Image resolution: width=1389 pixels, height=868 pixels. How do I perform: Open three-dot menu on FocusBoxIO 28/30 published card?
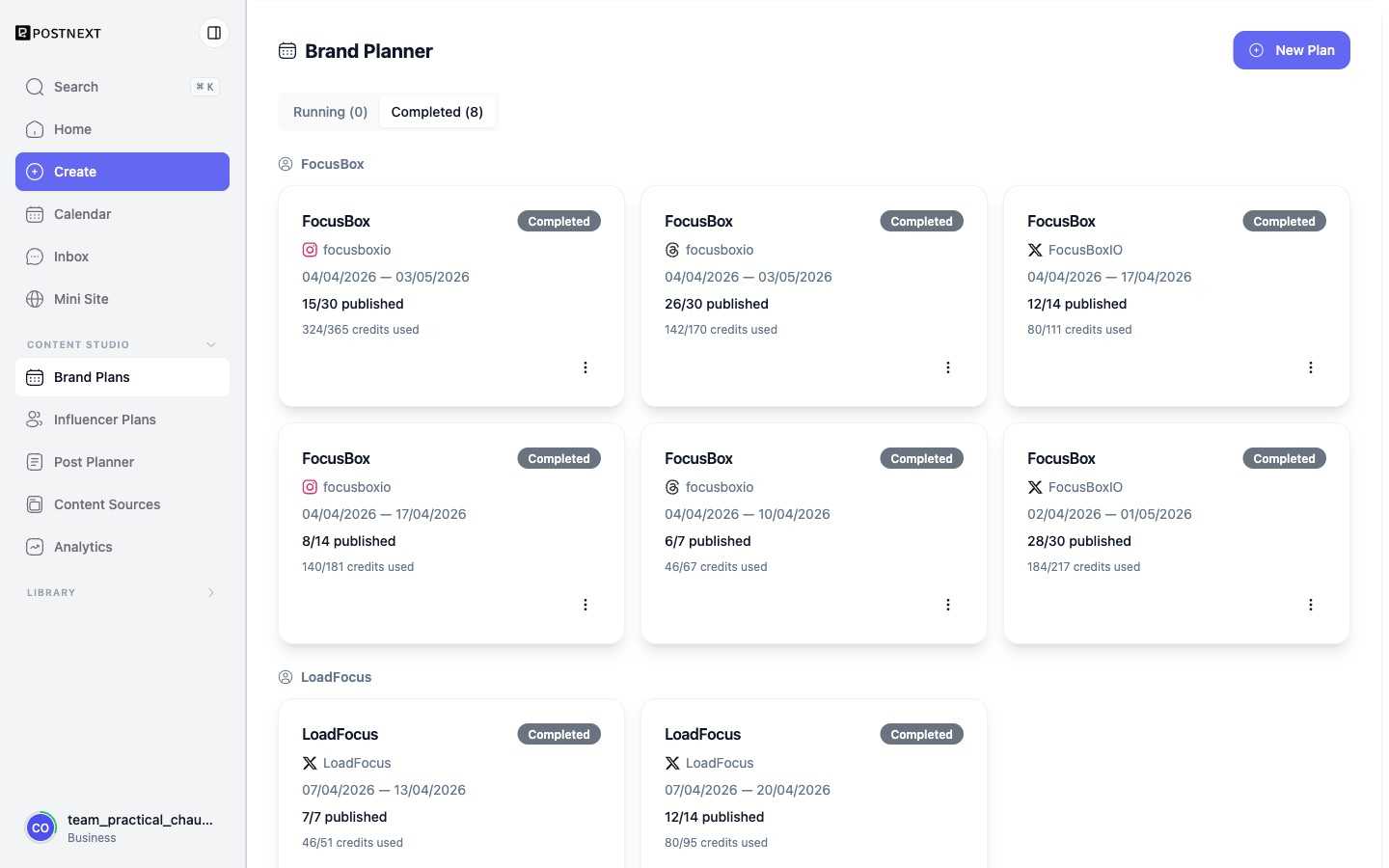pyautogui.click(x=1311, y=605)
